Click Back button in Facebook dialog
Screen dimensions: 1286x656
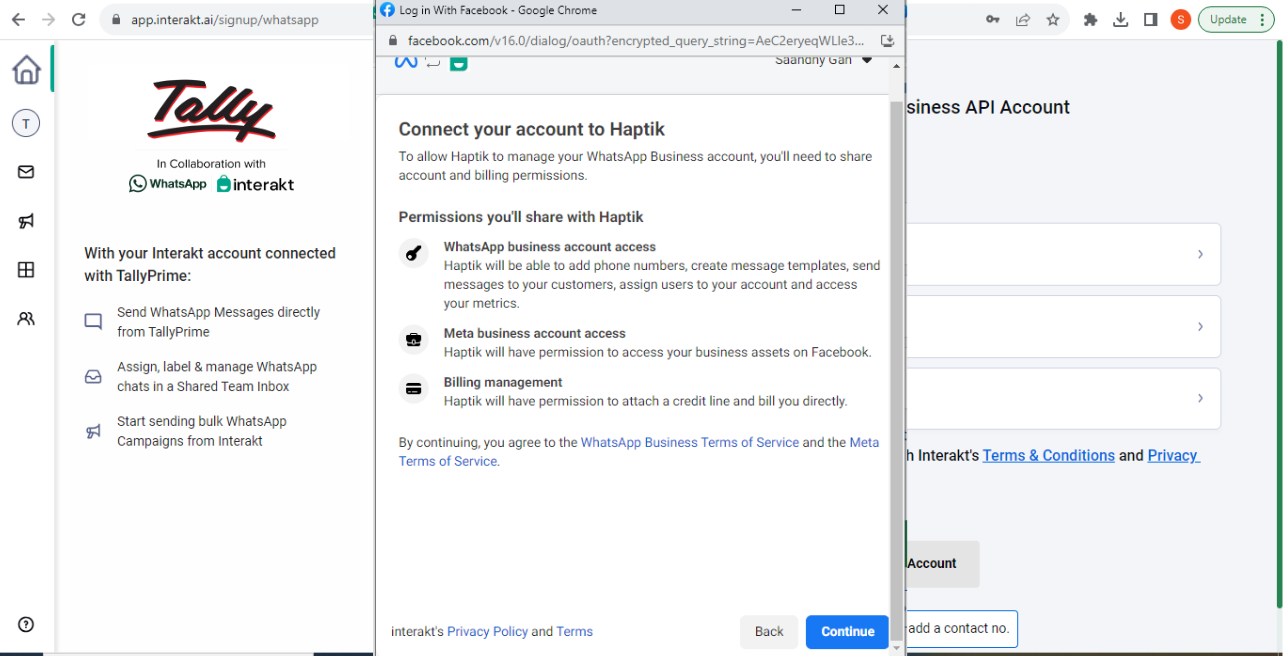pyautogui.click(x=769, y=631)
